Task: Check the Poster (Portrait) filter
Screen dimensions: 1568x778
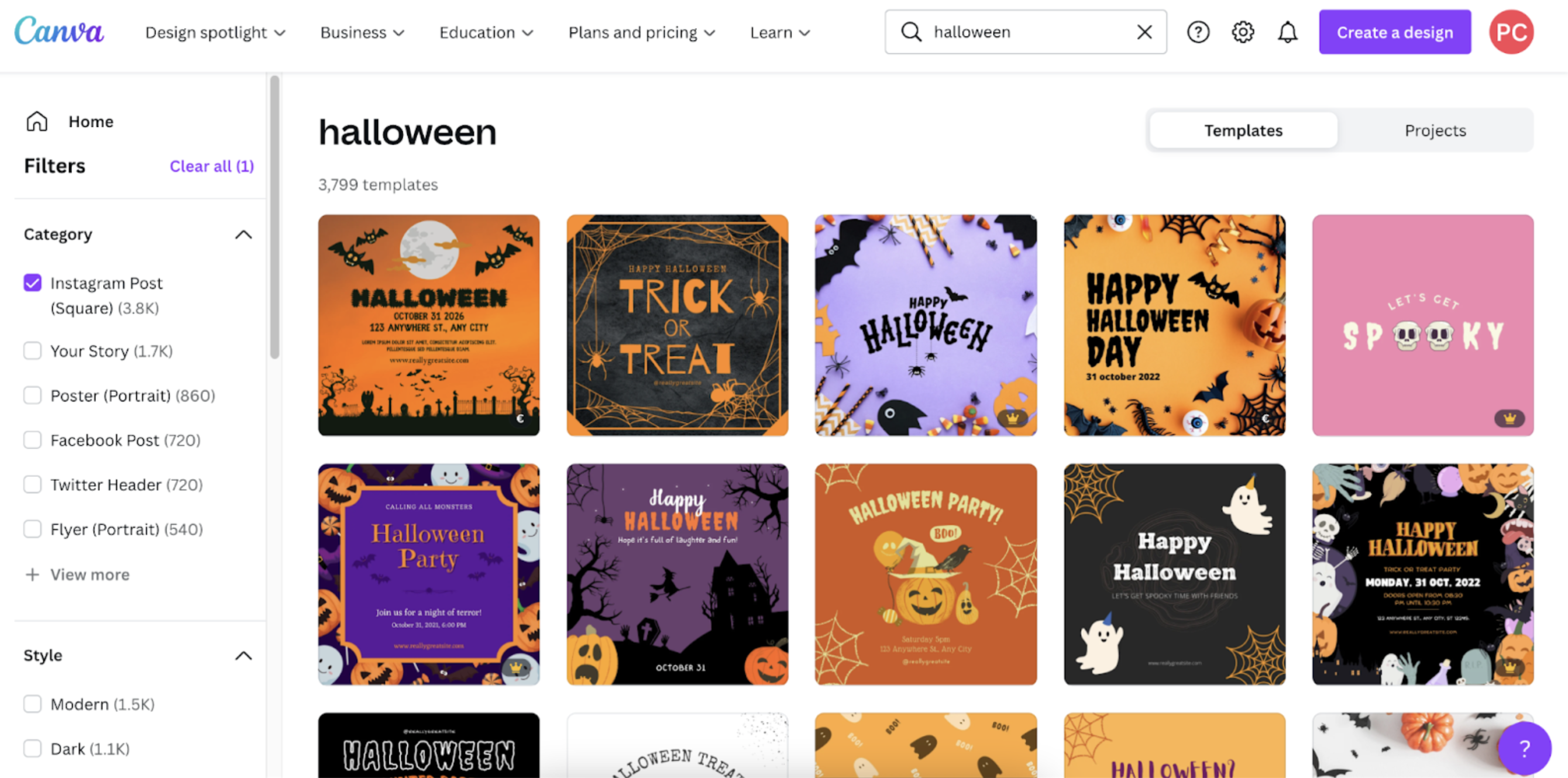Action: (x=33, y=395)
